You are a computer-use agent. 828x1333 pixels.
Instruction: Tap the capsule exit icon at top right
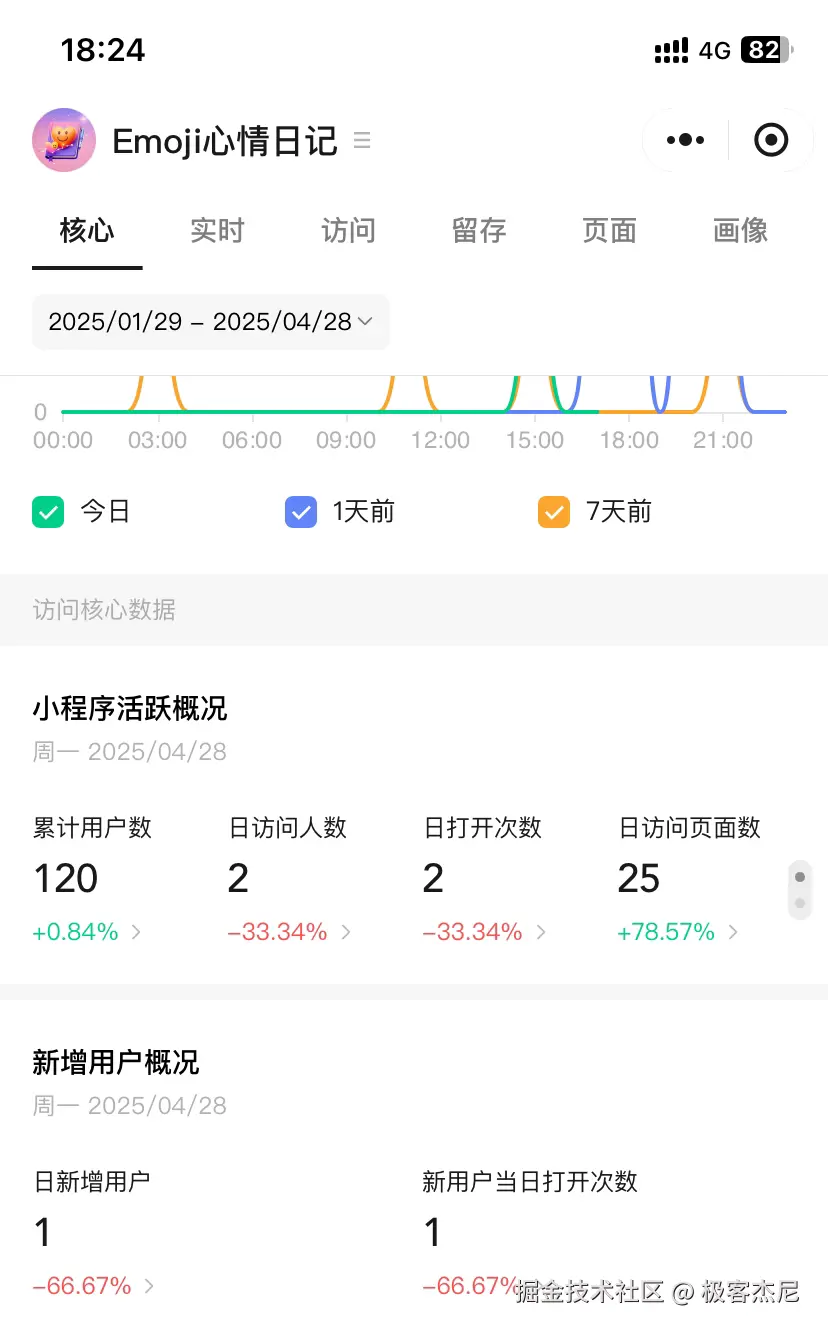pyautogui.click(x=770, y=139)
